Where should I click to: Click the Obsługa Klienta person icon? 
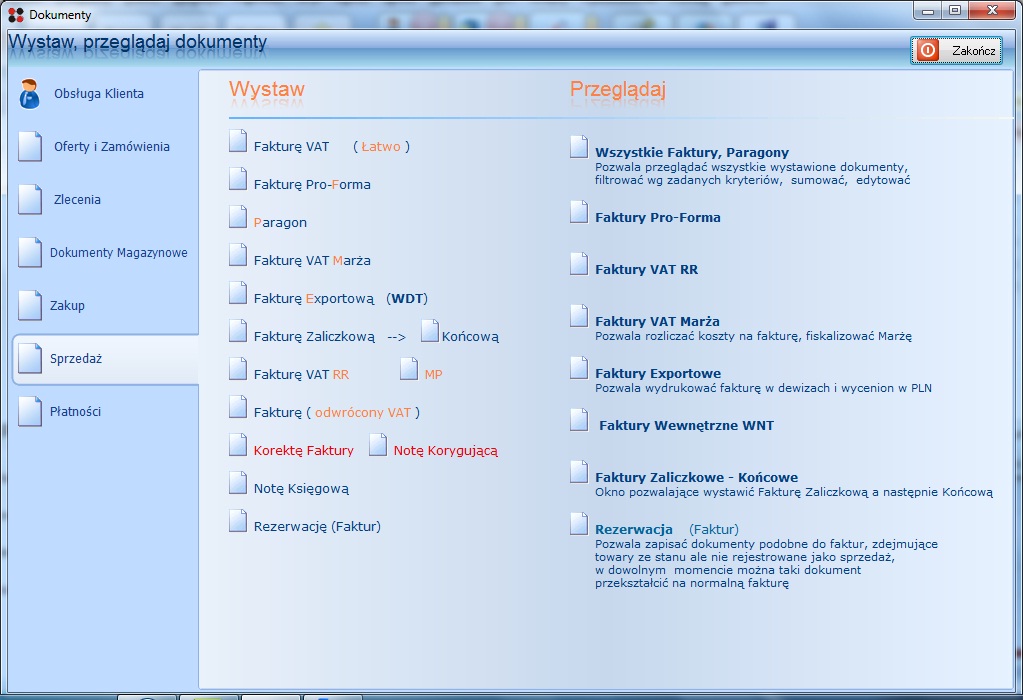tap(30, 94)
